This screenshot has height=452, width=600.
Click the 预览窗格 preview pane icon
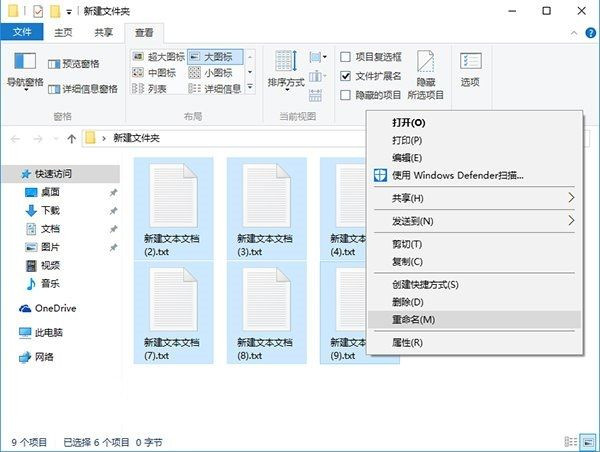click(53, 63)
